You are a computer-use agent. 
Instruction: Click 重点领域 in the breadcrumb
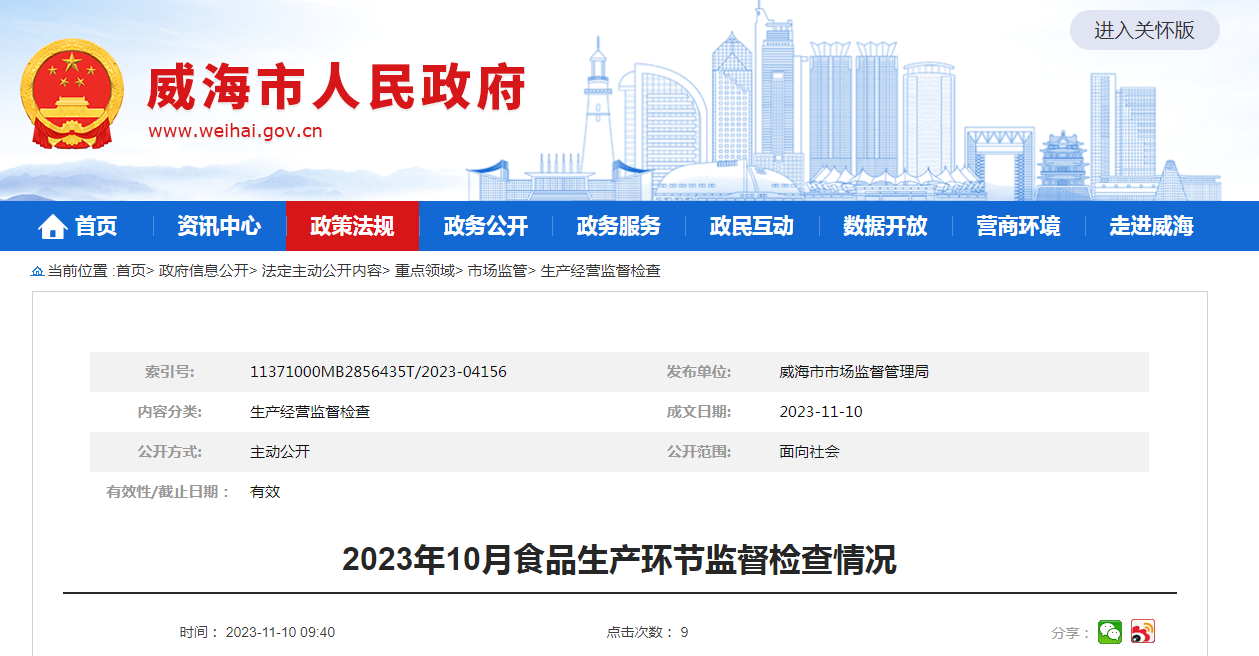[x=424, y=271]
